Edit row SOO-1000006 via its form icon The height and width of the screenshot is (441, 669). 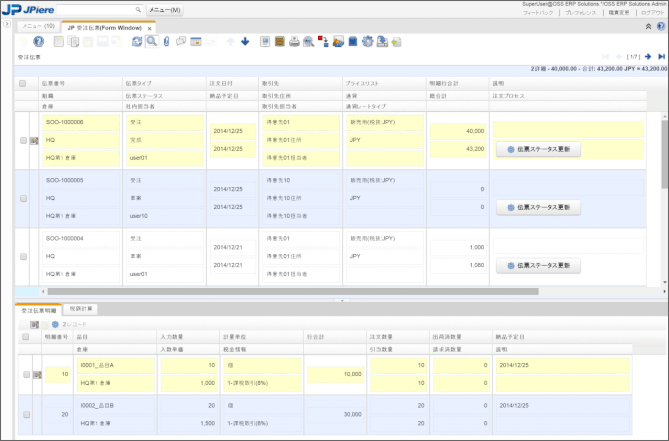tap(34, 140)
